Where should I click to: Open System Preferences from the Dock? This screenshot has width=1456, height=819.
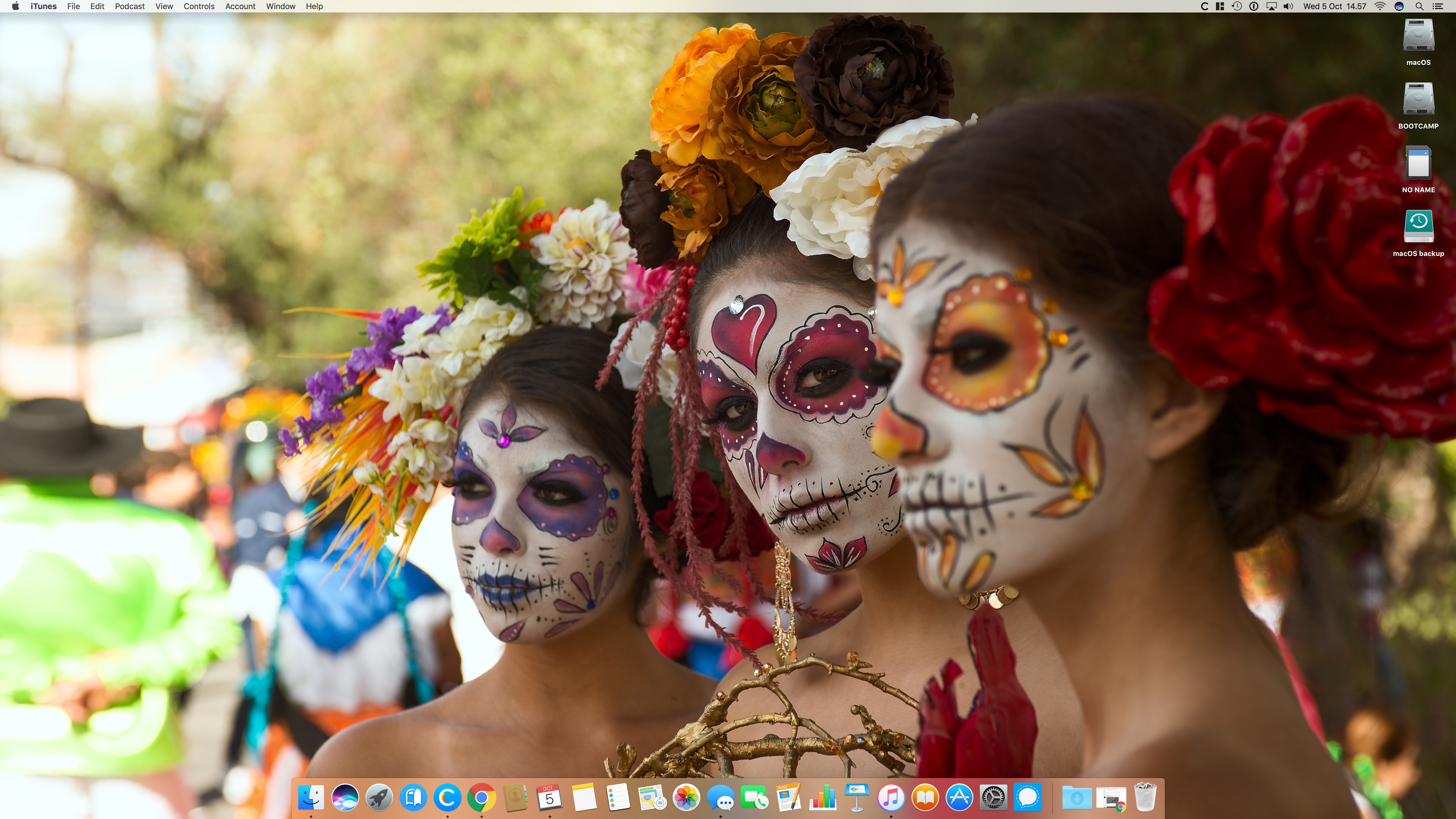coord(993,797)
